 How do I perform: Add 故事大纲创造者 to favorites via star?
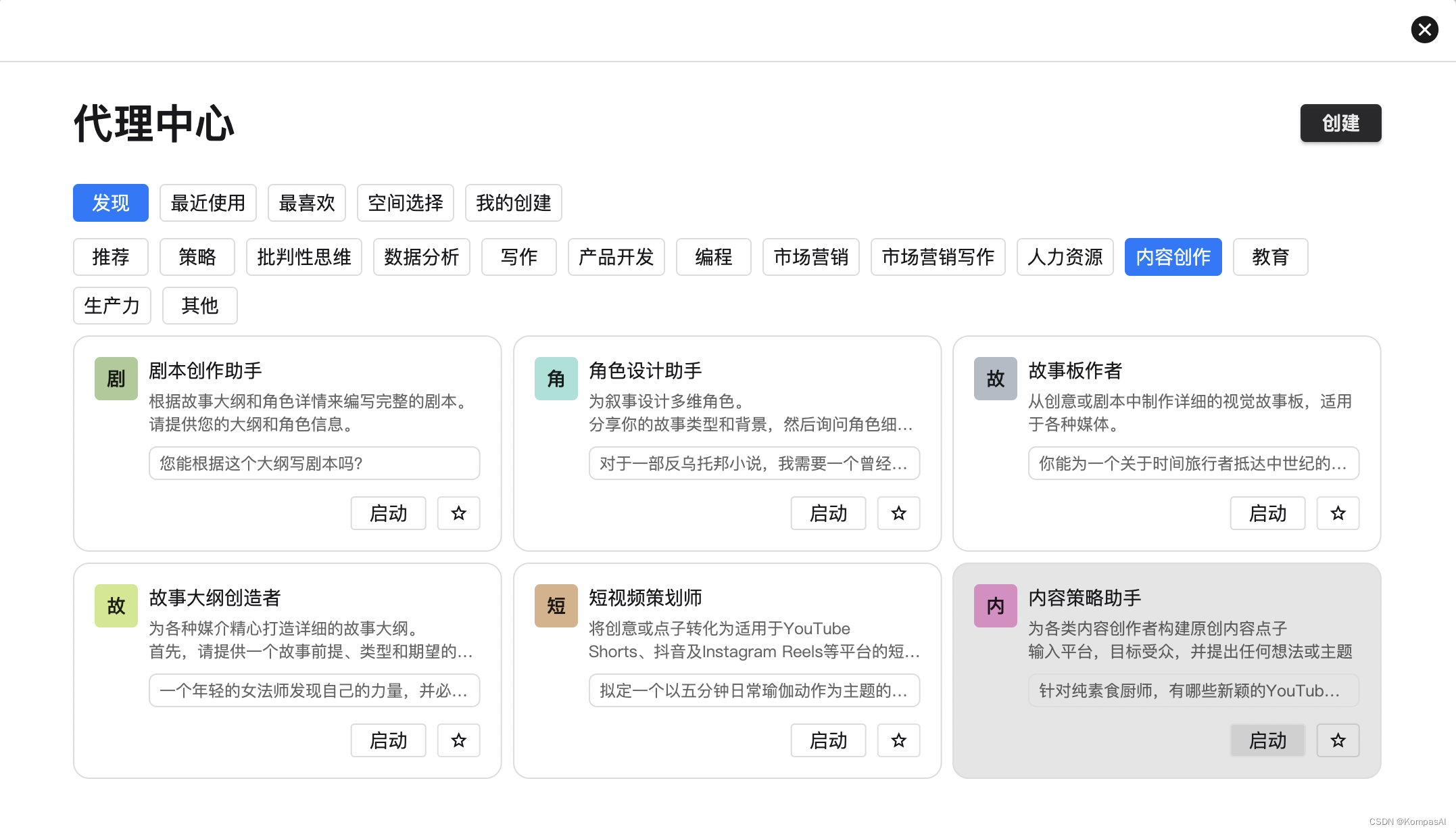pyautogui.click(x=458, y=740)
